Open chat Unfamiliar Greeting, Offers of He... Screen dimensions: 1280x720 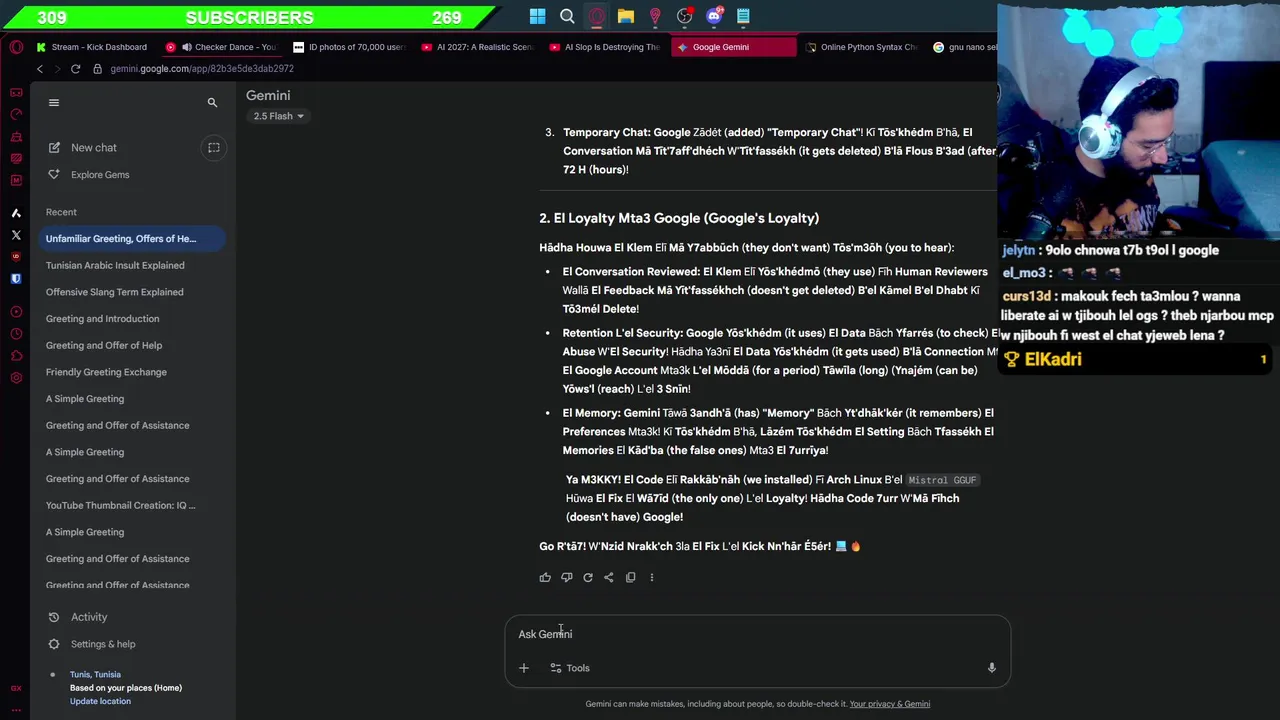(x=132, y=238)
